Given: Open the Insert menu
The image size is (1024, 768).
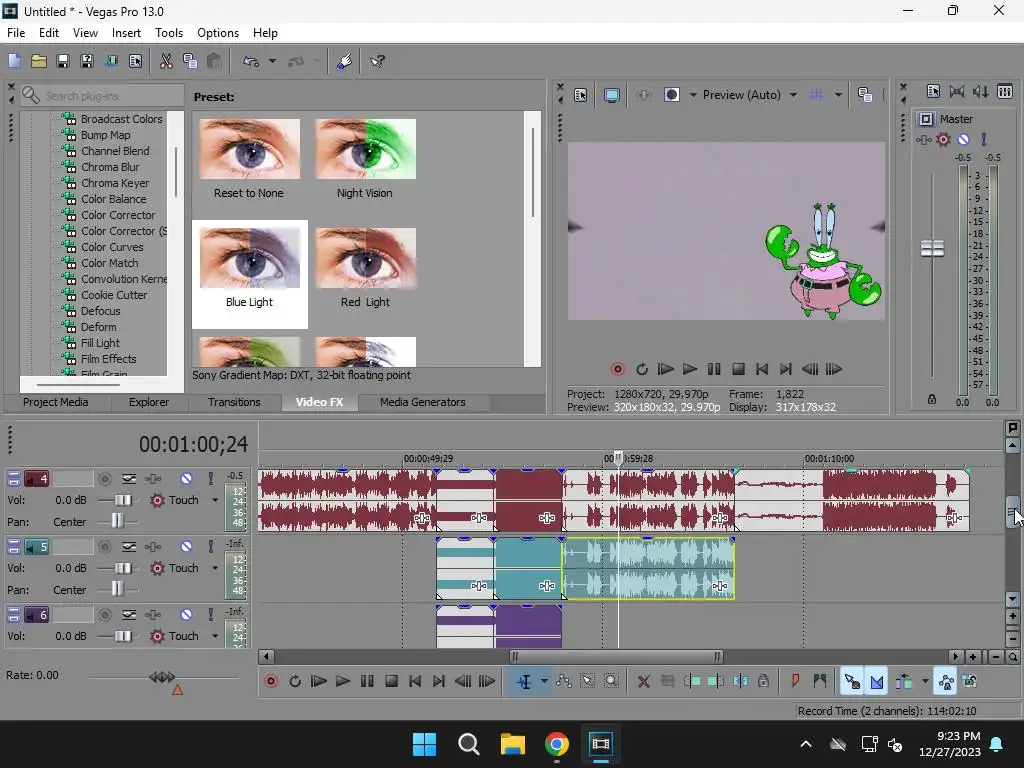Looking at the screenshot, I should tap(126, 33).
